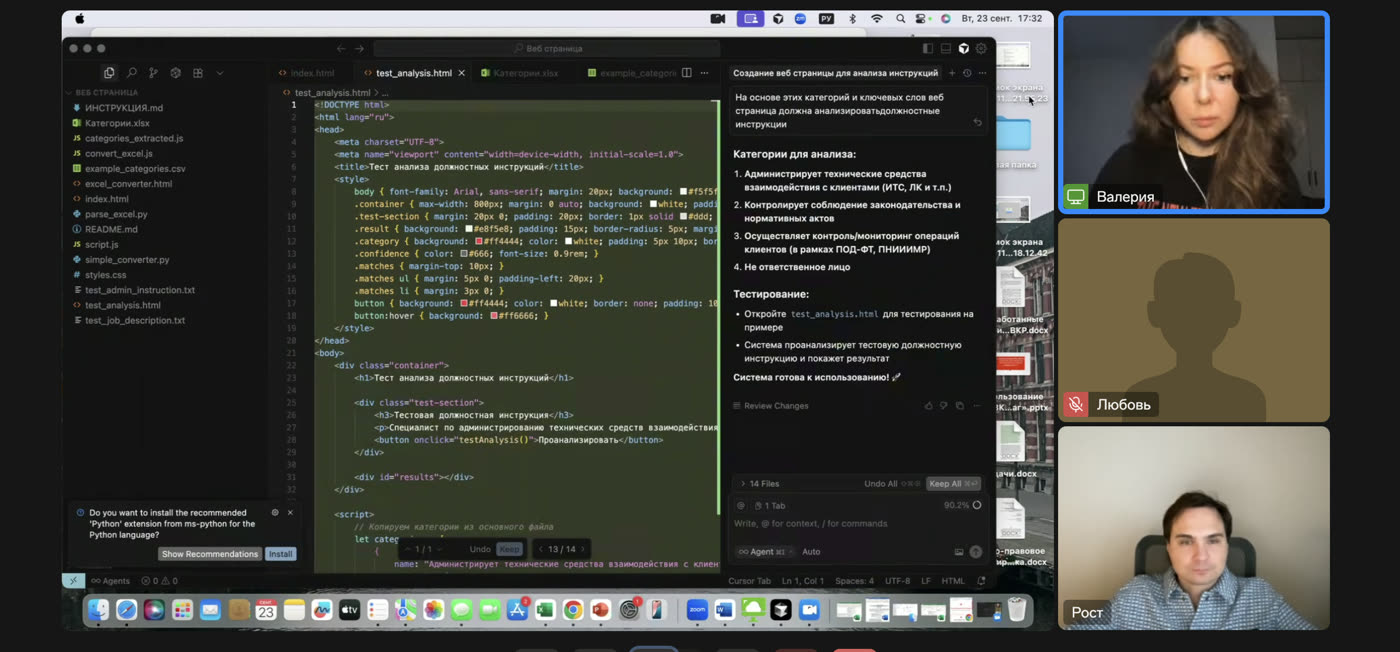Viewport: 1400px width, 652px height.
Task: Toggle the primary sidebar layout button
Action: 928,48
